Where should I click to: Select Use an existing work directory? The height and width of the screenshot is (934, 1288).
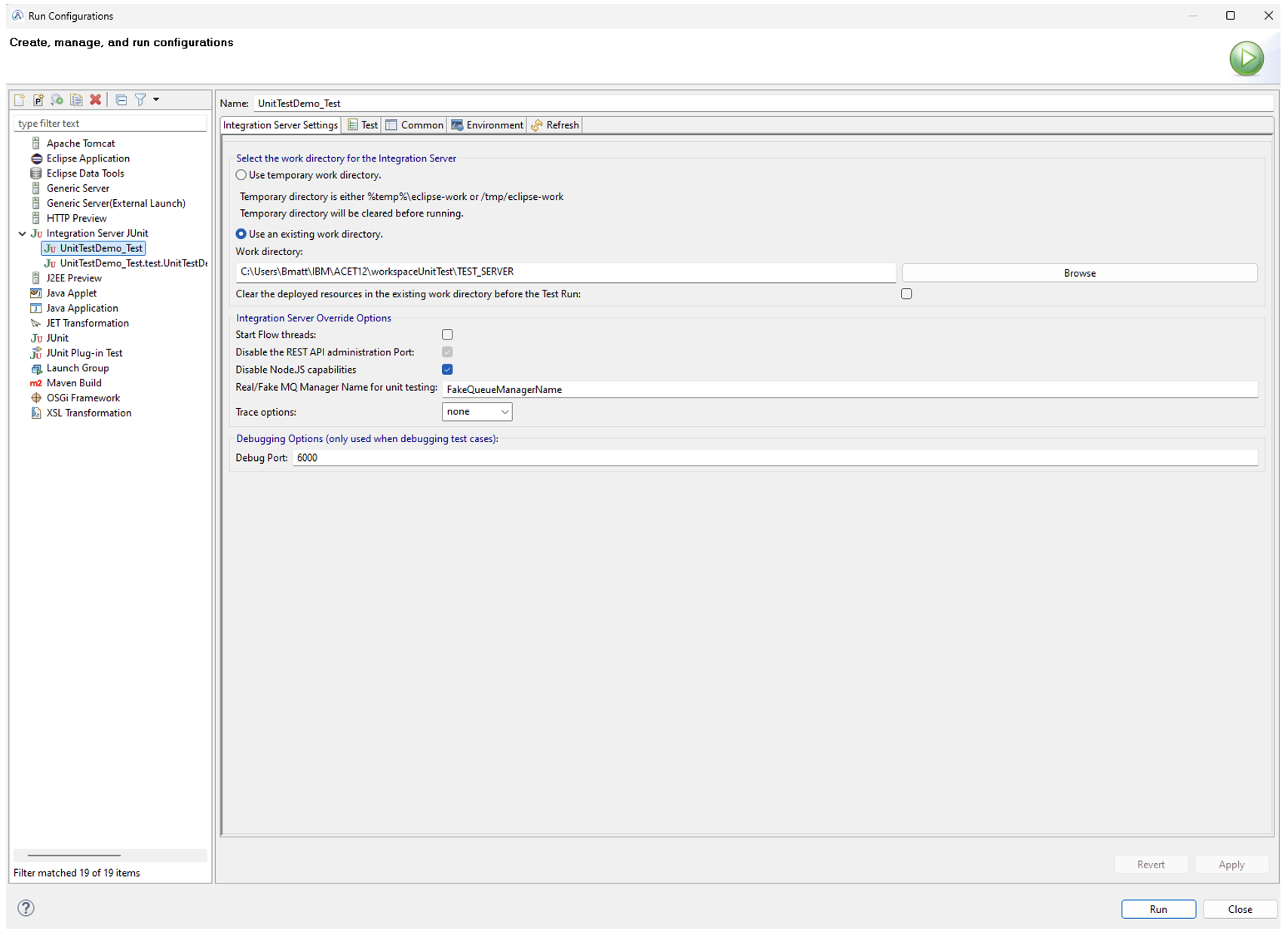point(241,234)
